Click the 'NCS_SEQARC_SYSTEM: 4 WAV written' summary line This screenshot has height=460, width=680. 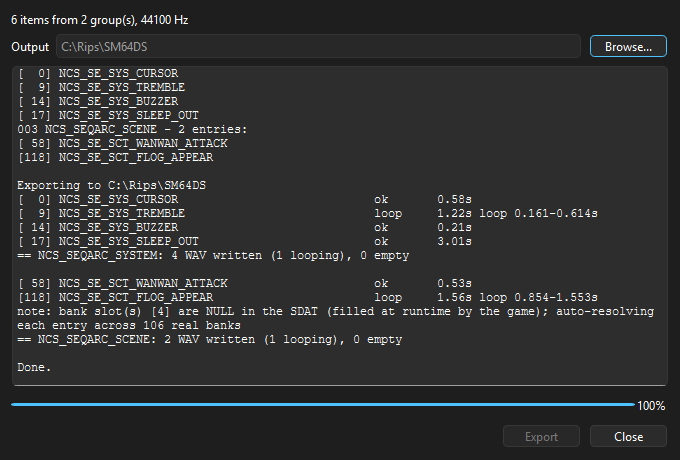[x=213, y=255]
